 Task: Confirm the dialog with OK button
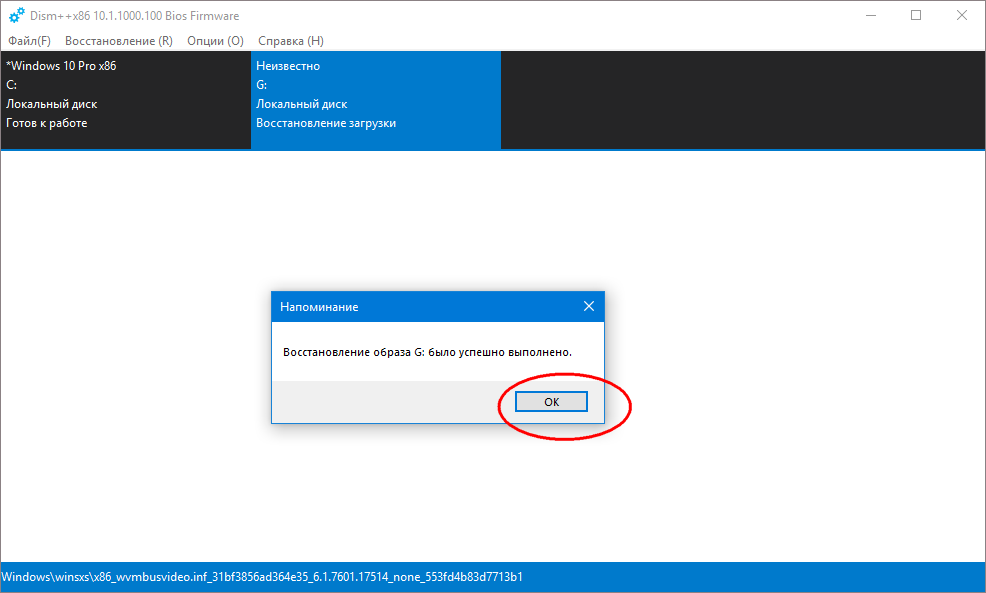(551, 401)
